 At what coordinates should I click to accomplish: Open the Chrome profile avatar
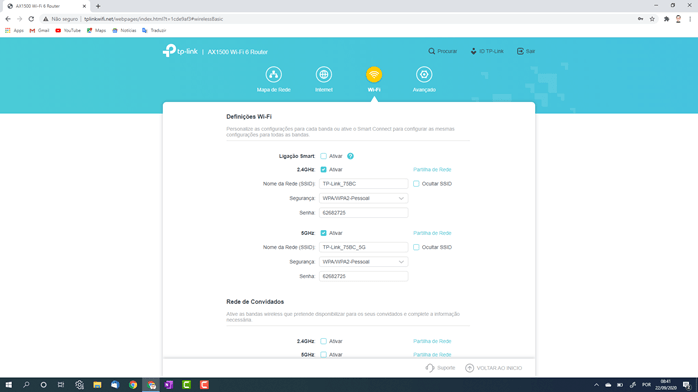(x=678, y=19)
